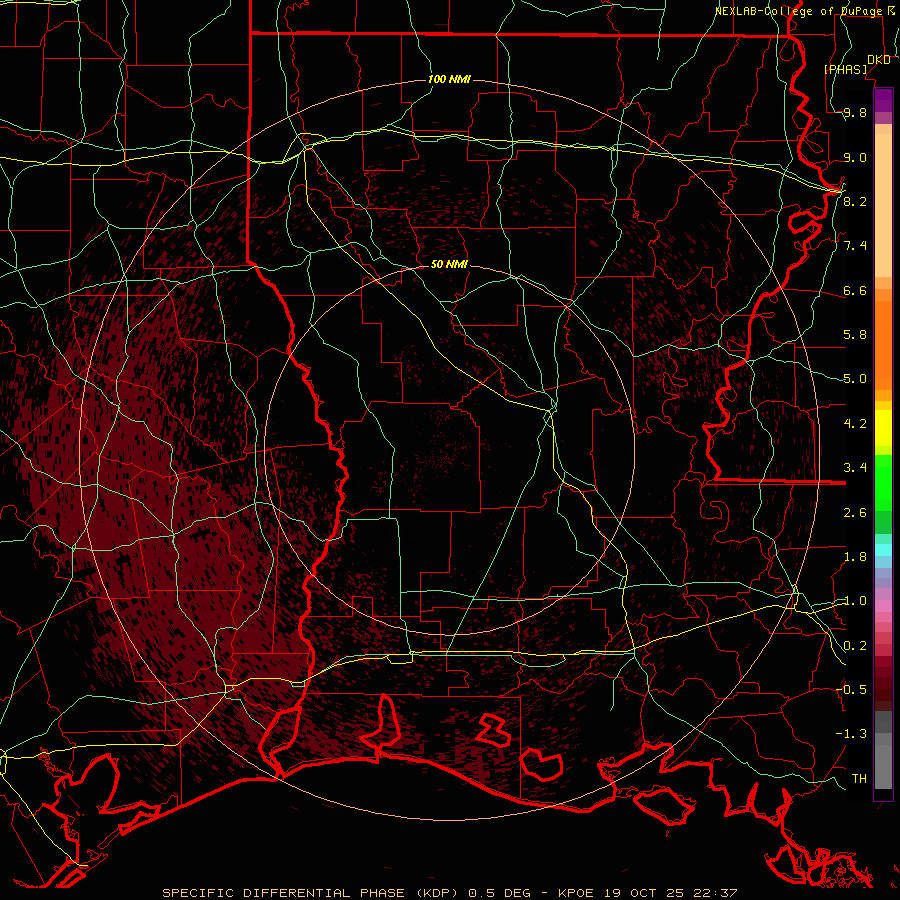Select the 9.0 value on the scale

pos(855,157)
